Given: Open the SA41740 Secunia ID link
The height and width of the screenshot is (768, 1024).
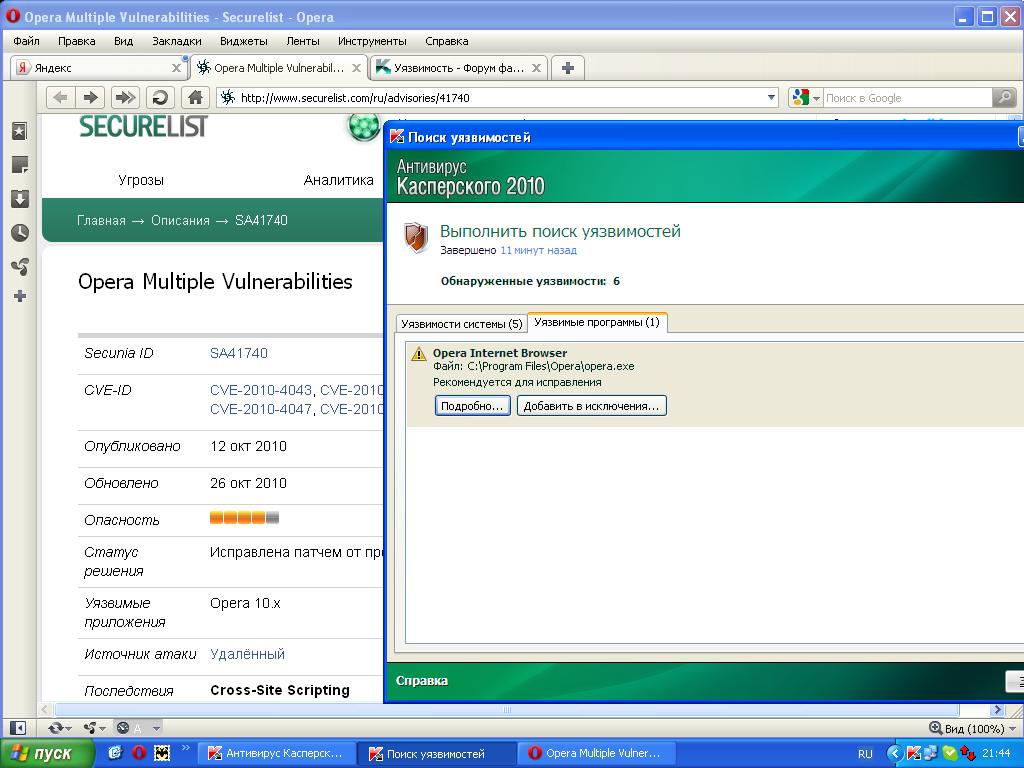Looking at the screenshot, I should pos(239,353).
